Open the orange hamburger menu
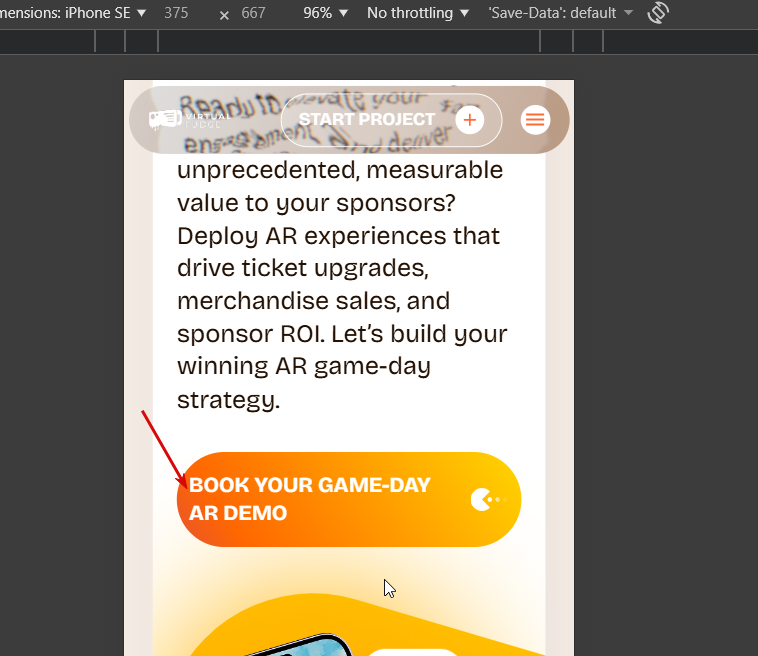Image resolution: width=758 pixels, height=656 pixels. [535, 119]
